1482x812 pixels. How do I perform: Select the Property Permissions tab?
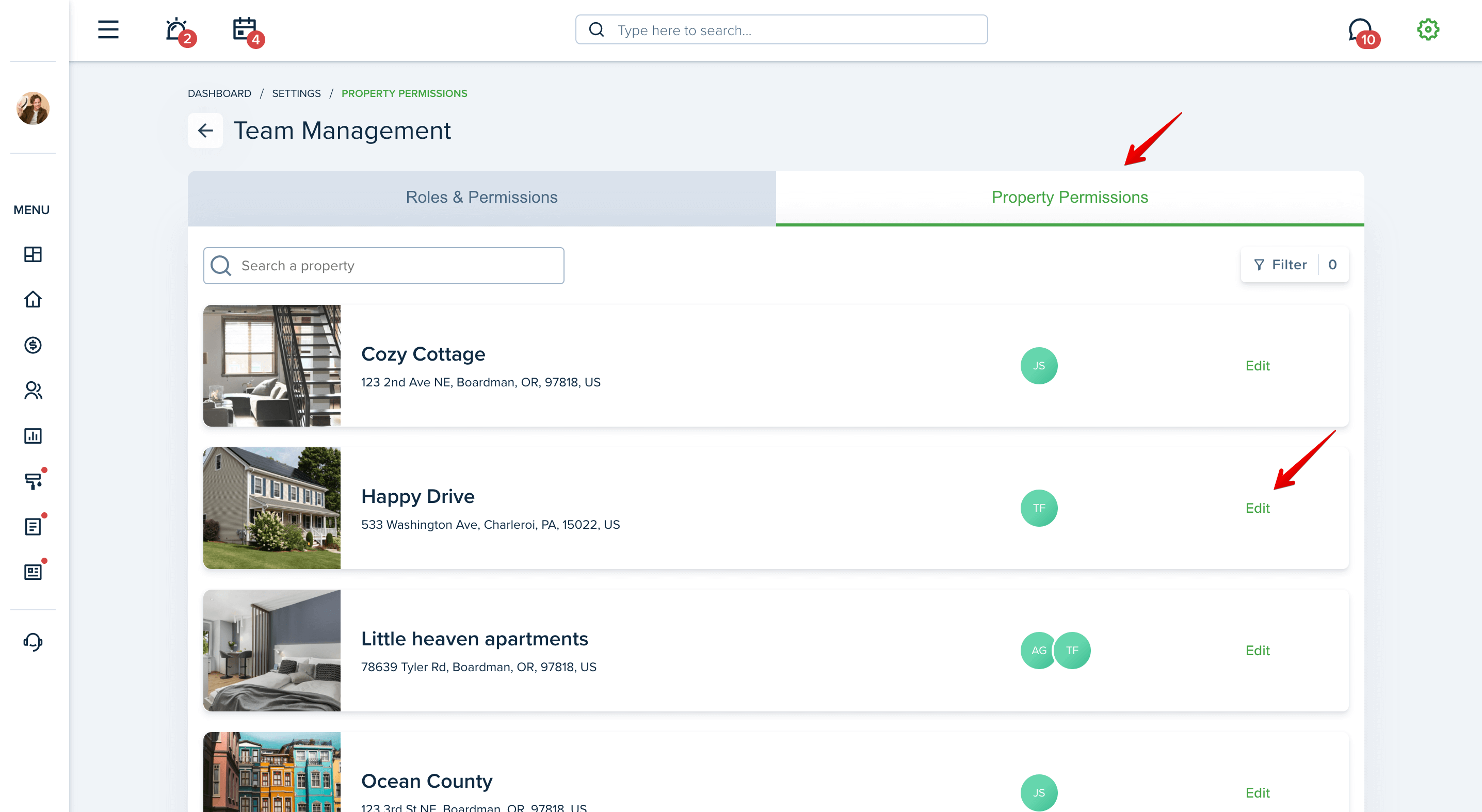coord(1070,198)
